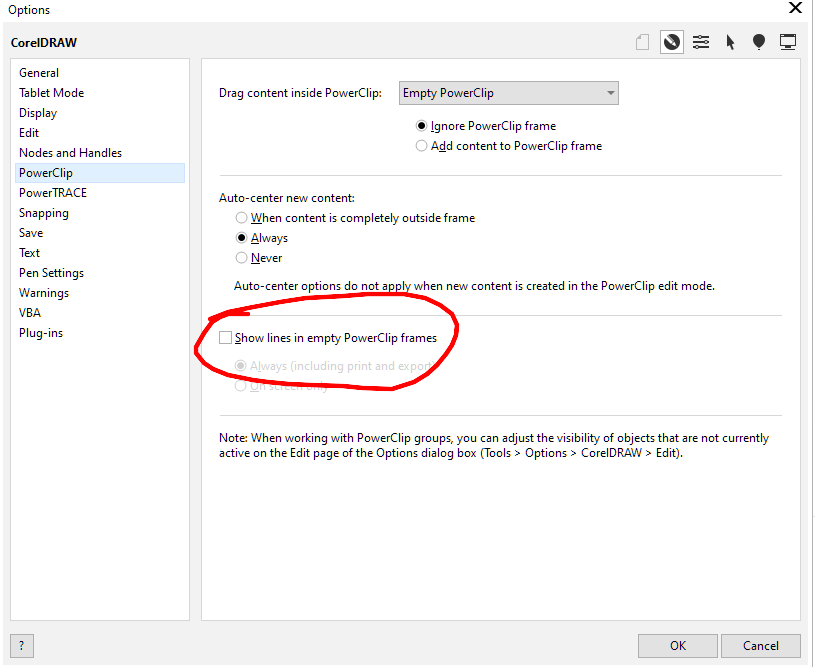Select Add content to PowerClip frame

click(509, 146)
